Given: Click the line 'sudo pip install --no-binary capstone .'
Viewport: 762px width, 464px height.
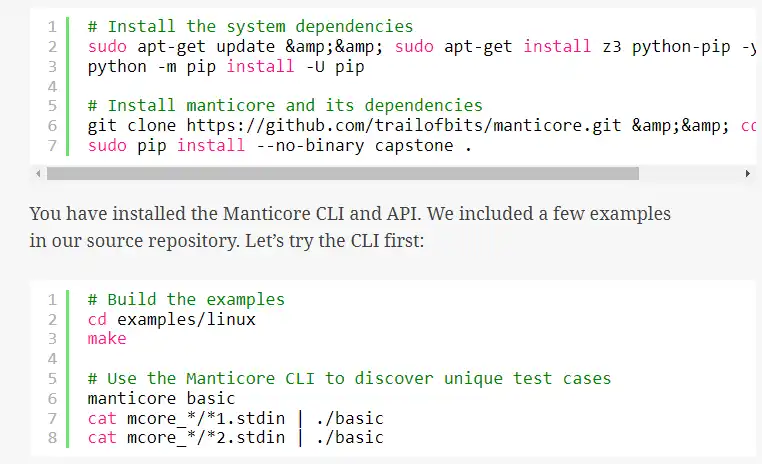Looking at the screenshot, I should click(x=279, y=145).
